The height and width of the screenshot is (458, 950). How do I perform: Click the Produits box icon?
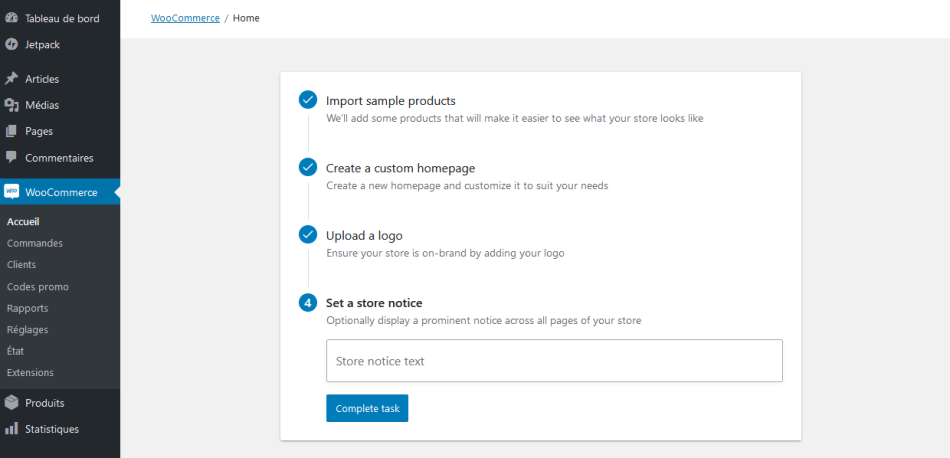[x=11, y=403]
